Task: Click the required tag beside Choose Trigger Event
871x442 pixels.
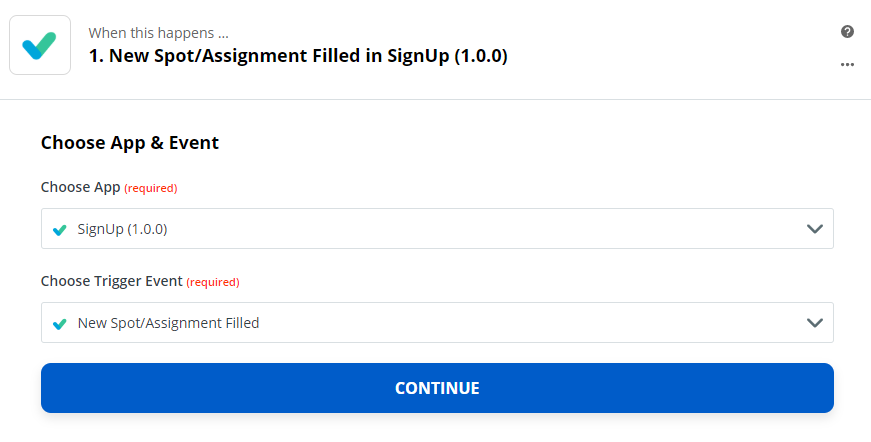Action: (x=213, y=282)
